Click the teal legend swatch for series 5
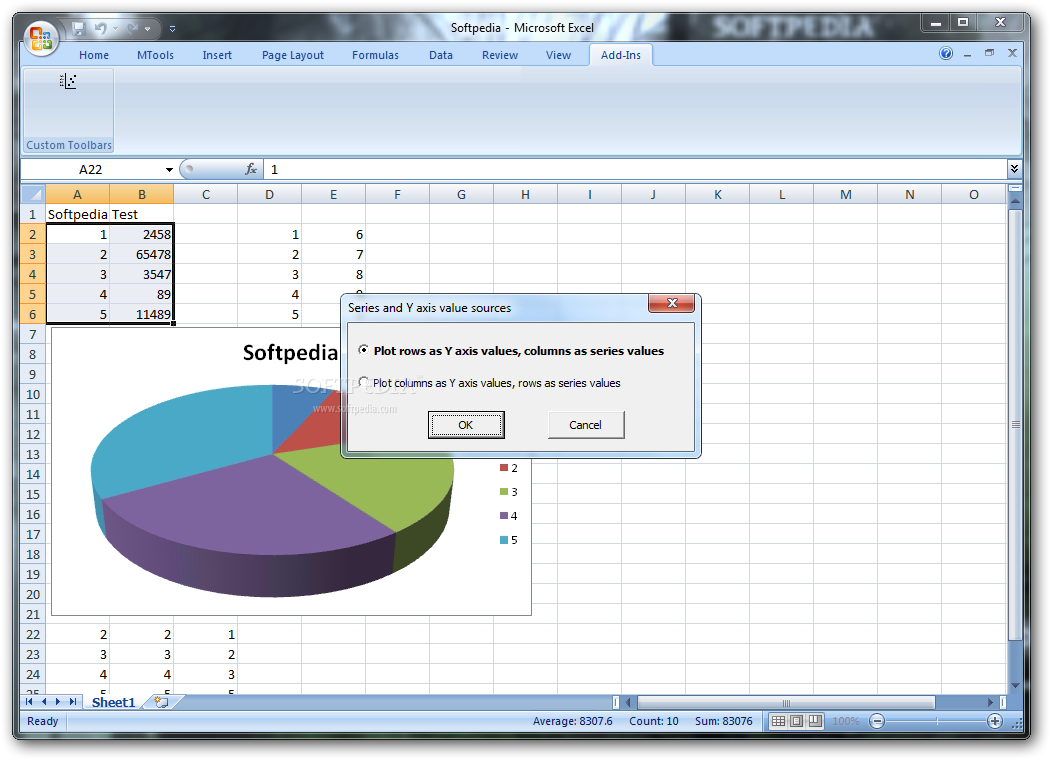The width and height of the screenshot is (1051, 760). click(x=504, y=540)
